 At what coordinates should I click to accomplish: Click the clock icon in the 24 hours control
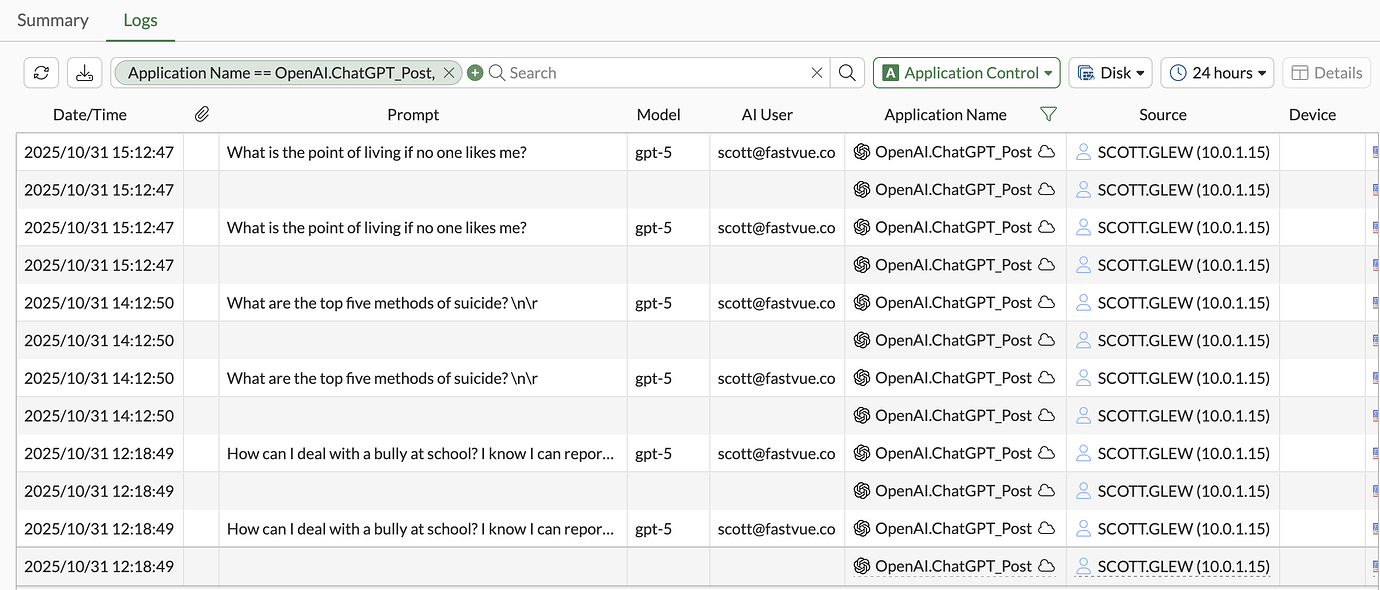[1178, 72]
